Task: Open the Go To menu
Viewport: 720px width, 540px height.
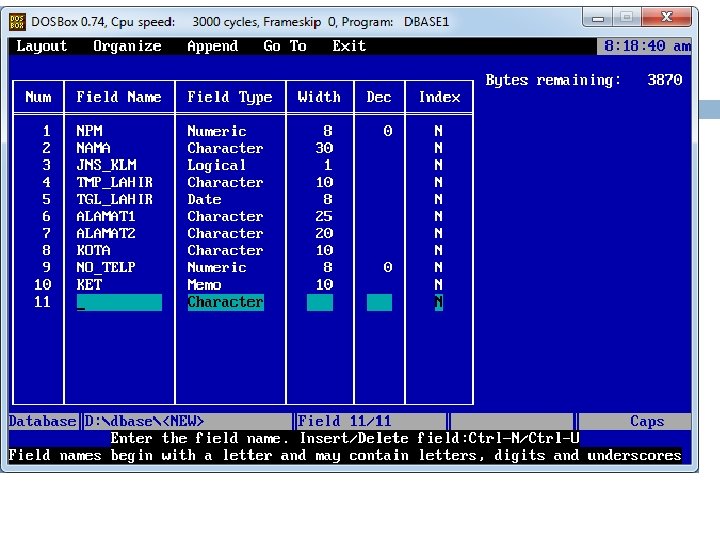Action: point(285,46)
